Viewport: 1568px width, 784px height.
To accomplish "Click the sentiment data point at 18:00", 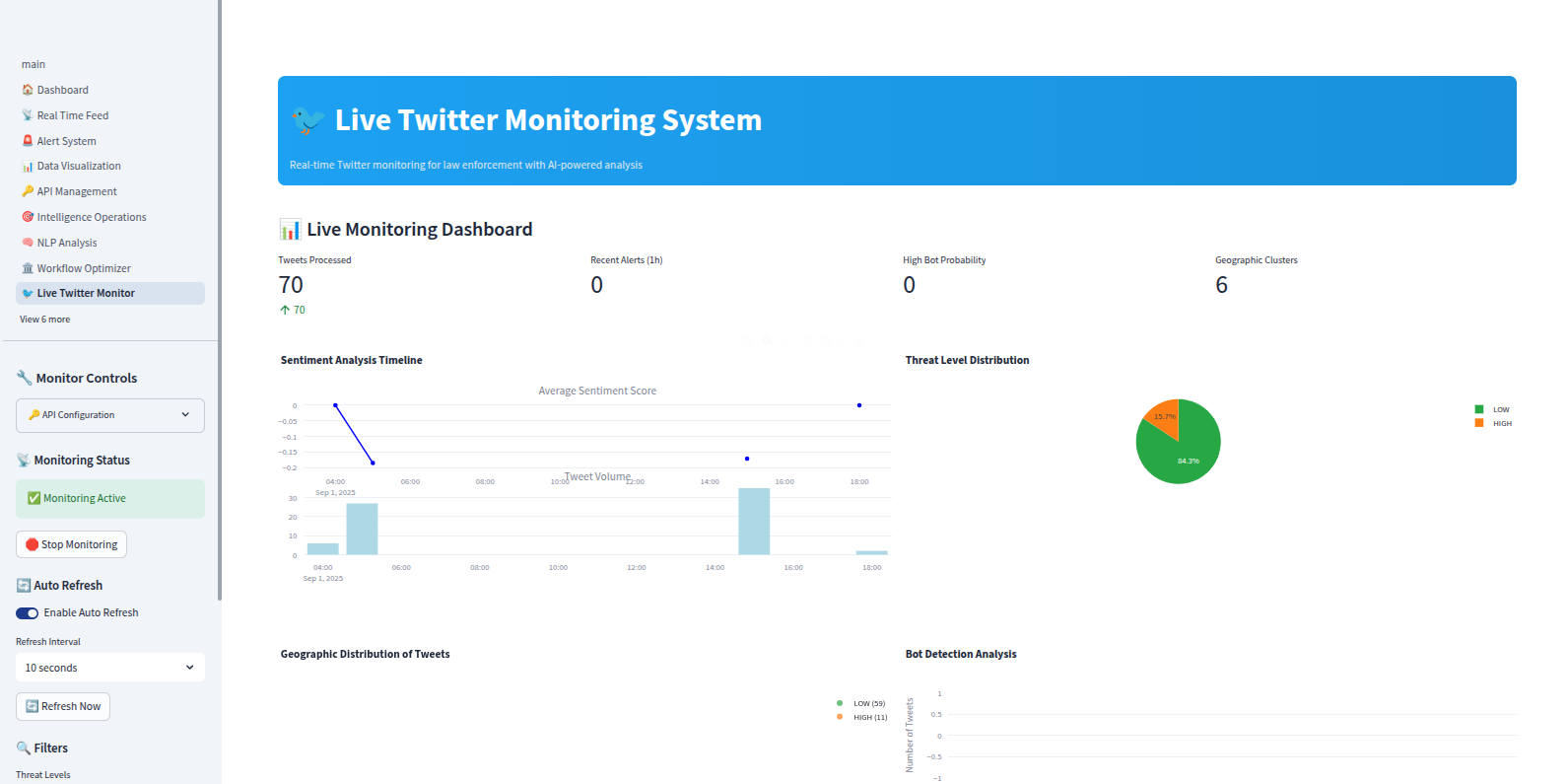I will pyautogui.click(x=859, y=405).
